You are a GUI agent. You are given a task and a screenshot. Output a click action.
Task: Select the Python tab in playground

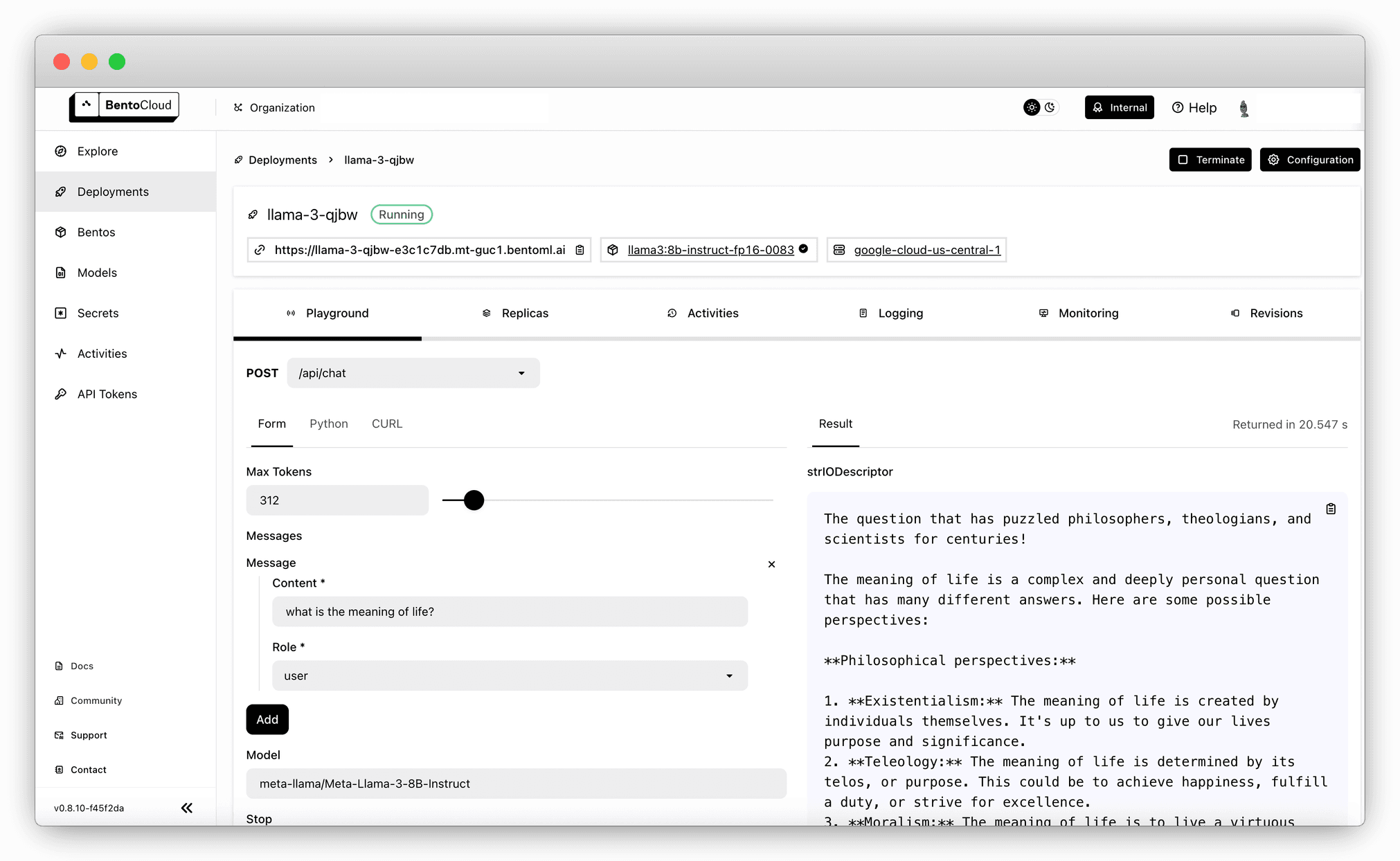coord(328,423)
